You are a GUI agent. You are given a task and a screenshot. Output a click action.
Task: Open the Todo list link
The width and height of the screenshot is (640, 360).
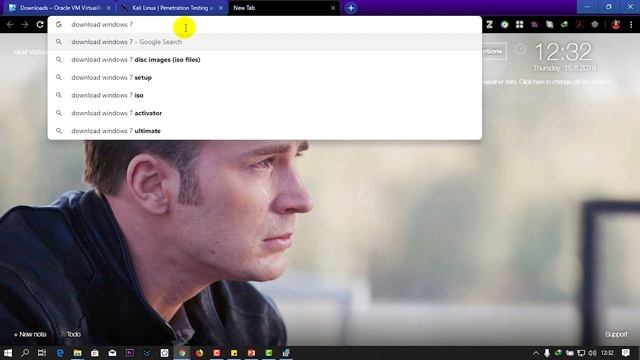coord(73,334)
